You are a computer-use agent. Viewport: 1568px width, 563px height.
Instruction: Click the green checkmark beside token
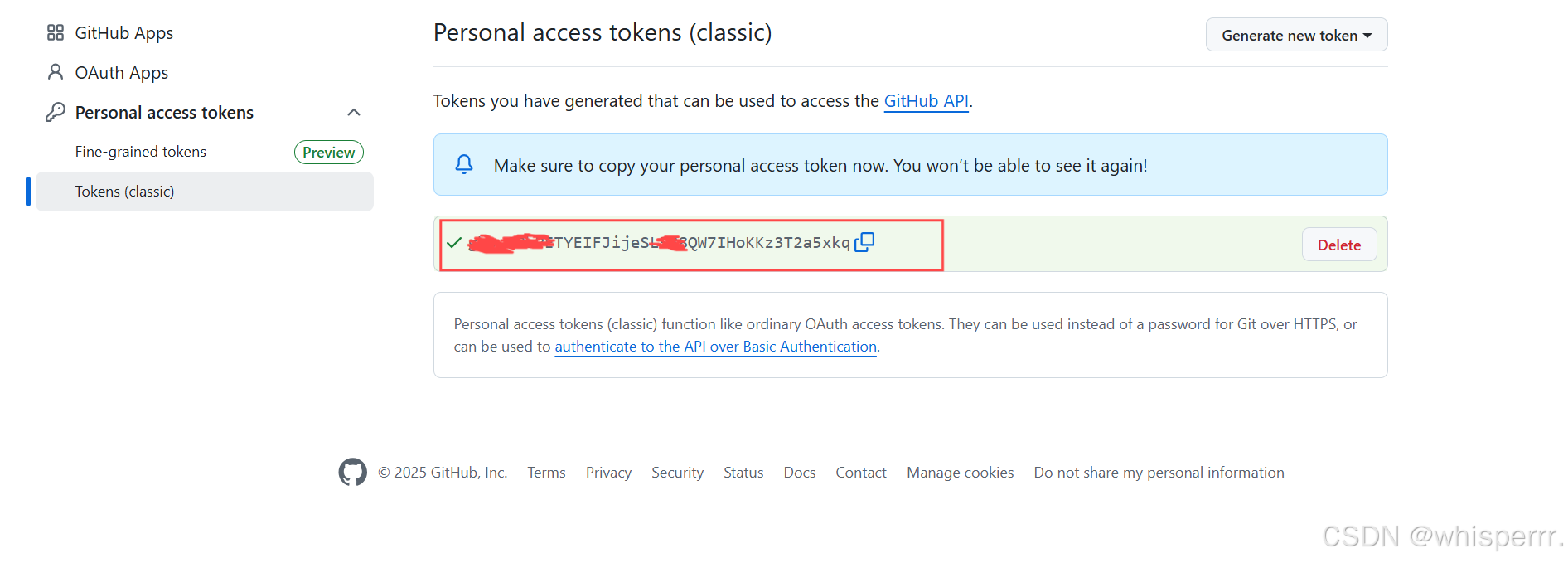click(454, 243)
